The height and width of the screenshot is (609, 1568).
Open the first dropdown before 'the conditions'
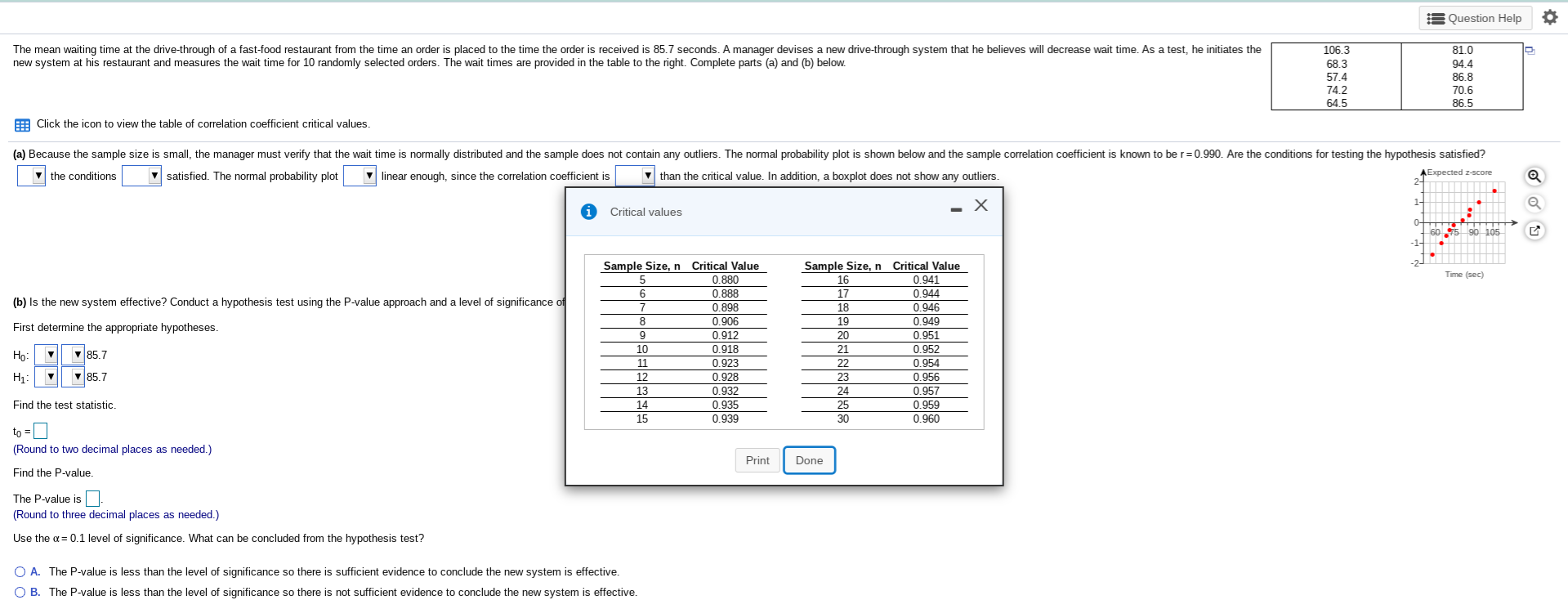tap(32, 176)
